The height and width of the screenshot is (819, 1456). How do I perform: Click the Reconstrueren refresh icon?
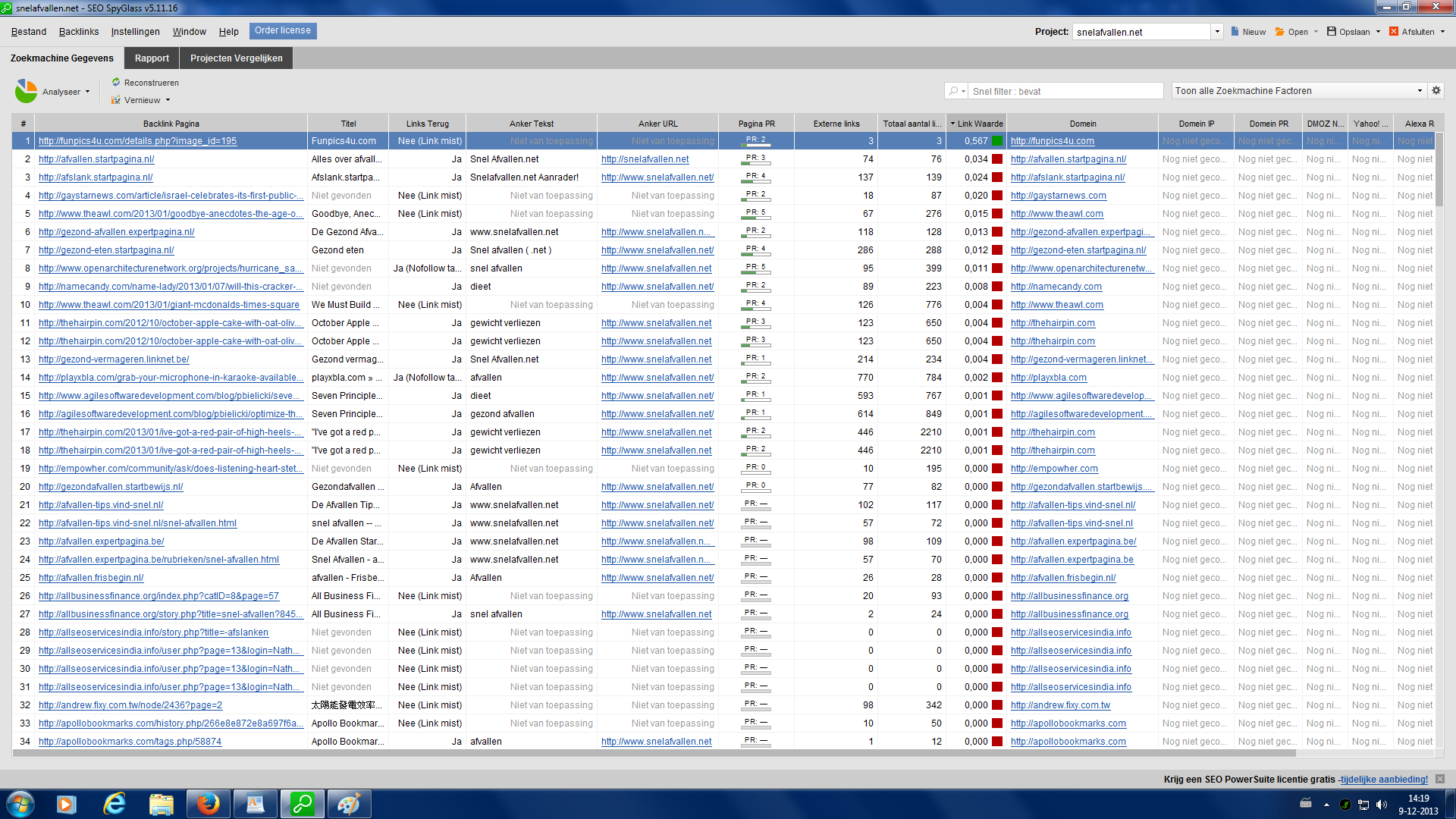(116, 82)
